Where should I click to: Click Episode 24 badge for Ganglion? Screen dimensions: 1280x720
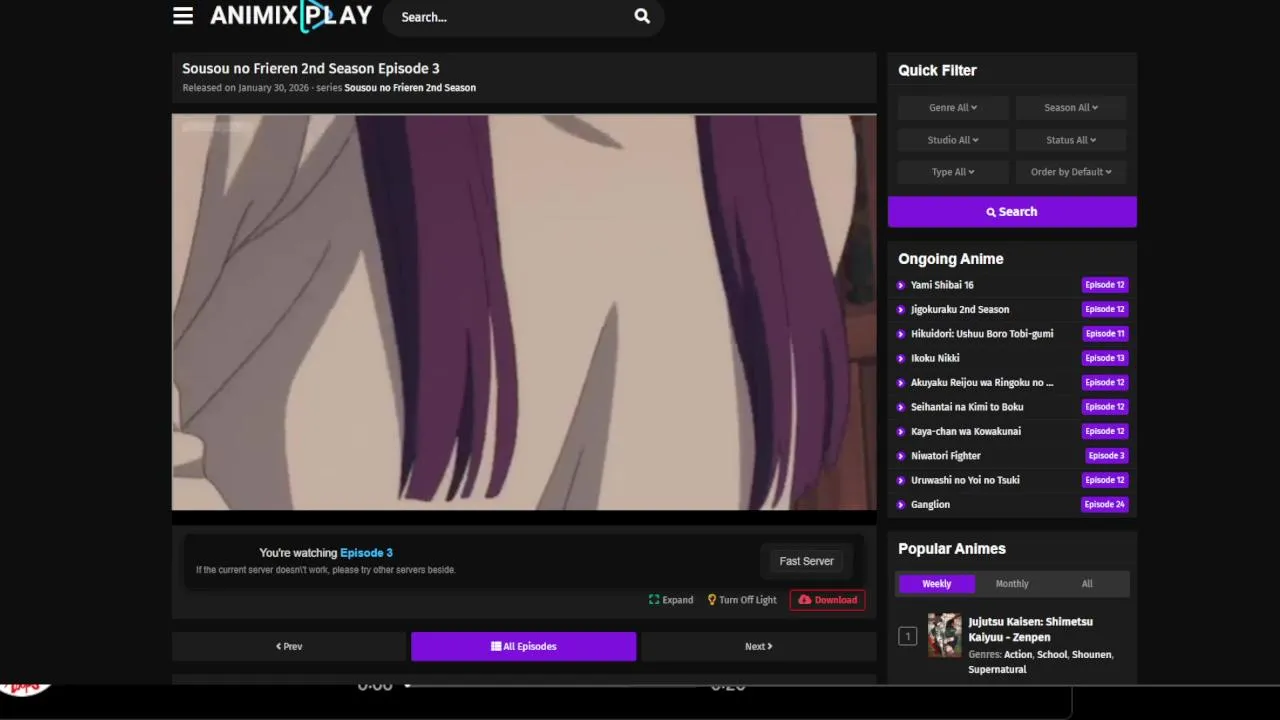(x=1105, y=505)
